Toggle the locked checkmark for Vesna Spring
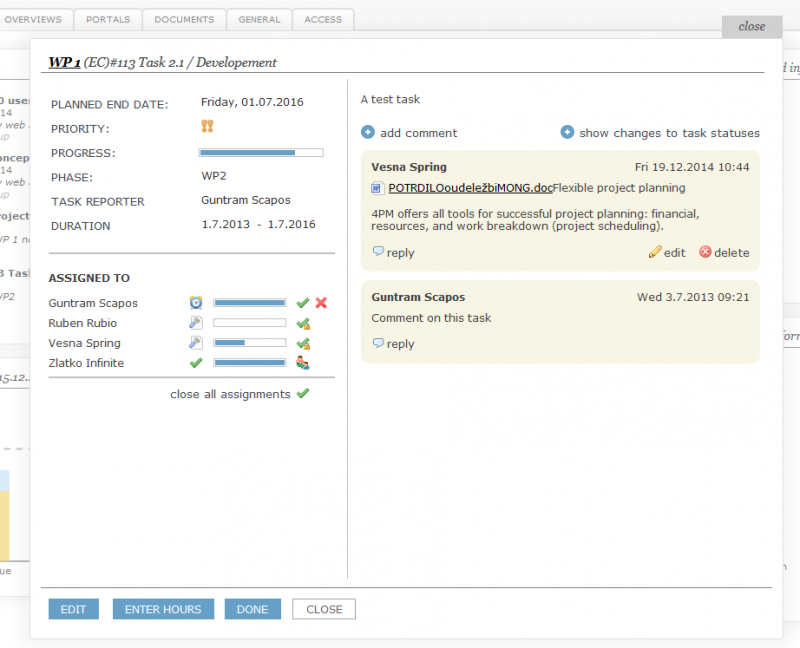 tap(303, 343)
